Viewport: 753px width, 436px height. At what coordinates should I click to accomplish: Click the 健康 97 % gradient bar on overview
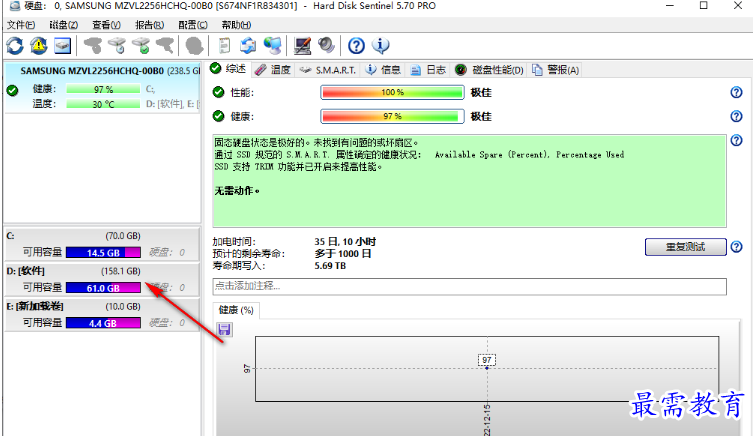(392, 116)
